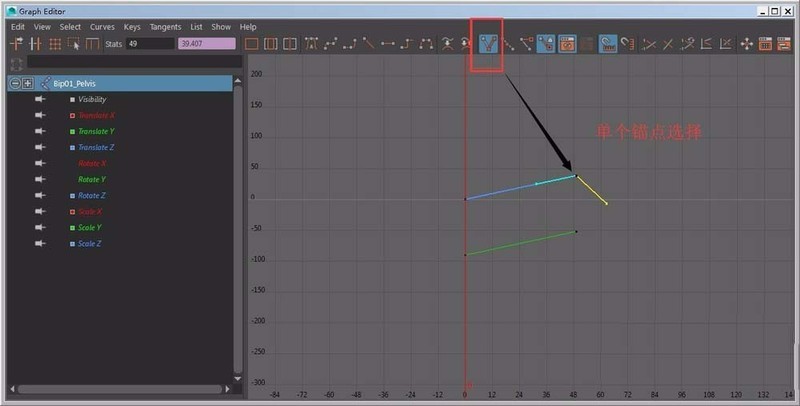Click the channel list scroll-down arrow
The width and height of the screenshot is (800, 406).
(x=237, y=378)
